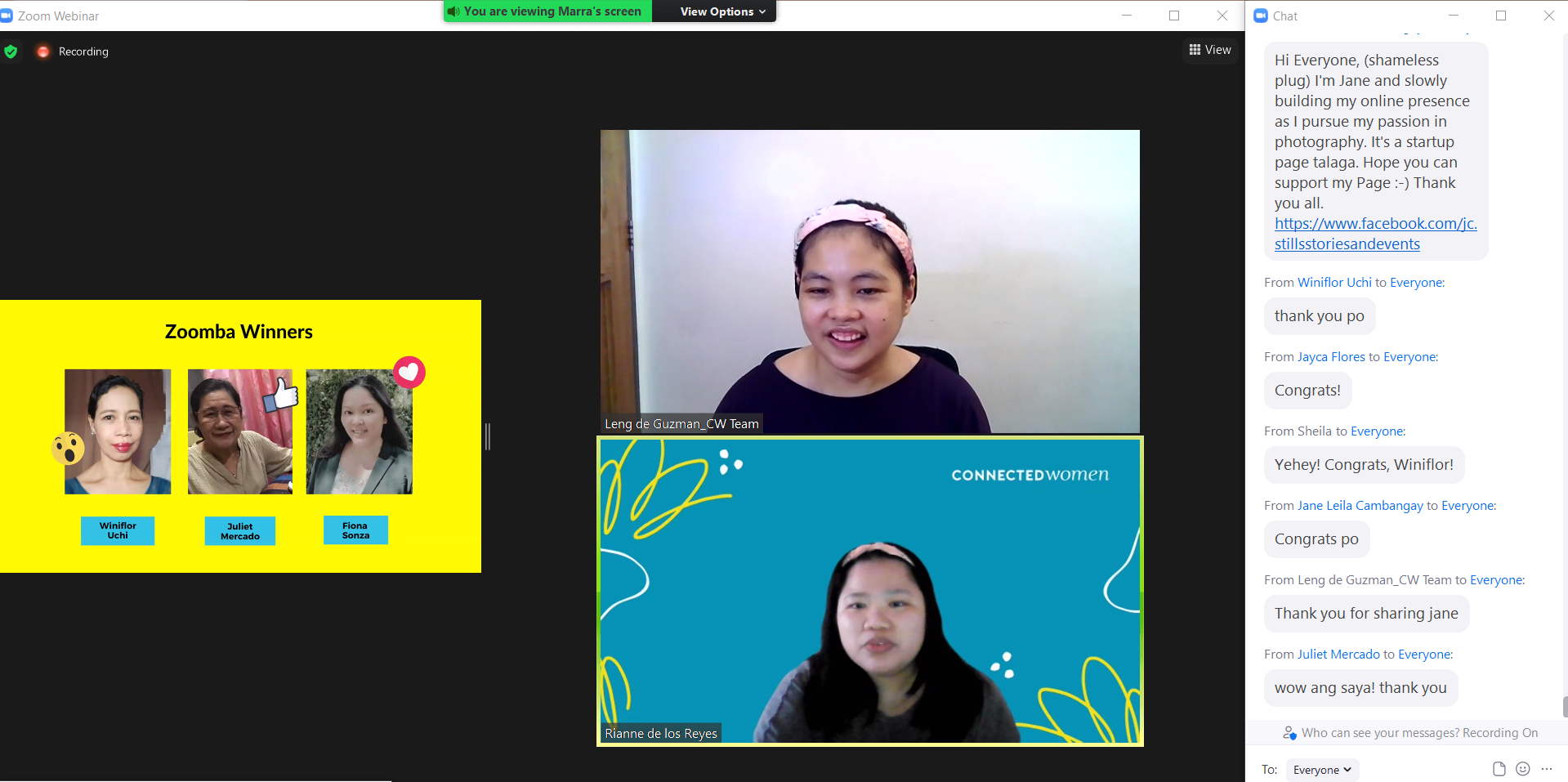Maximize the Zoom Webinar window

1174,16
